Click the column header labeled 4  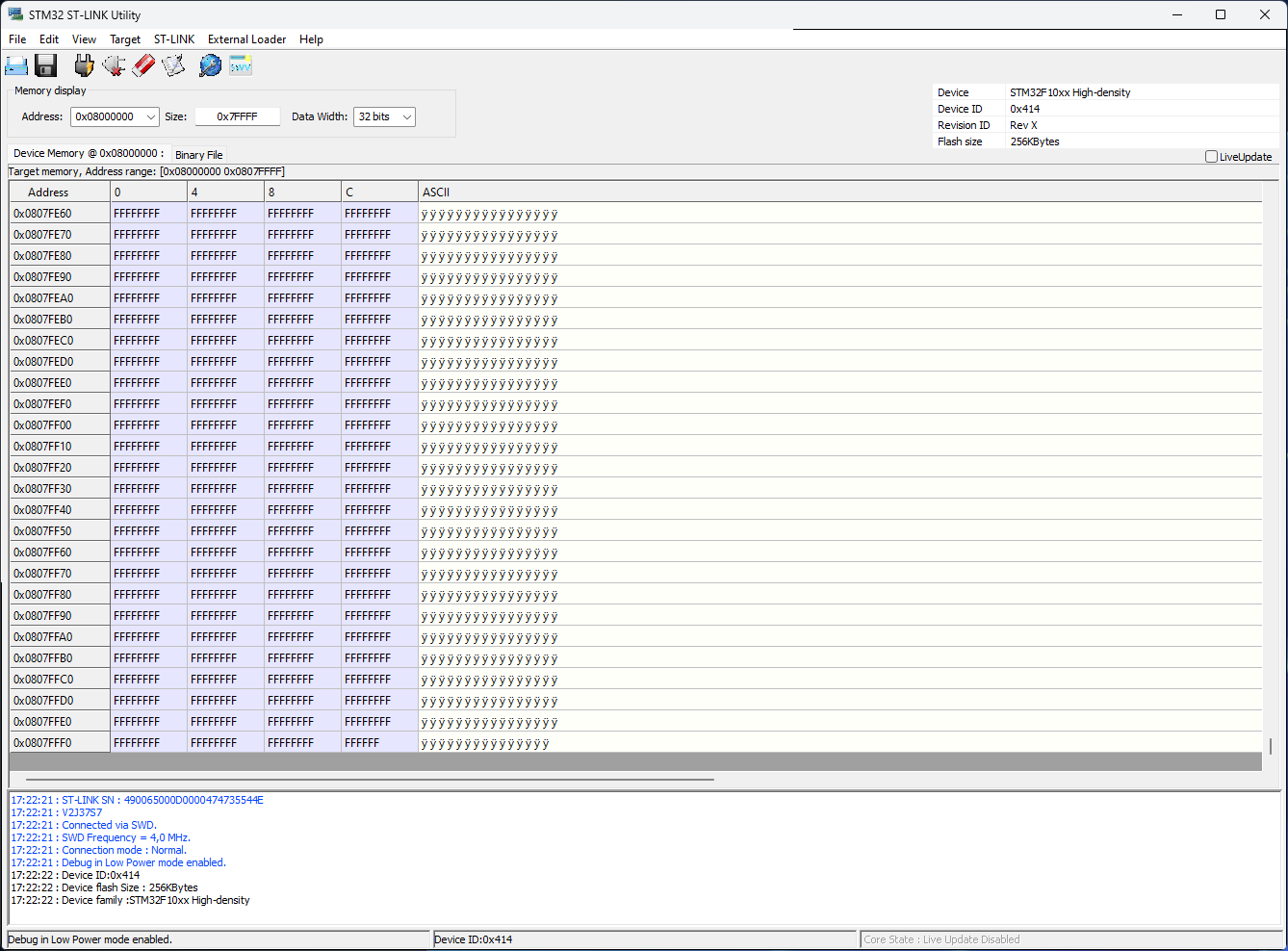pyautogui.click(x=226, y=193)
